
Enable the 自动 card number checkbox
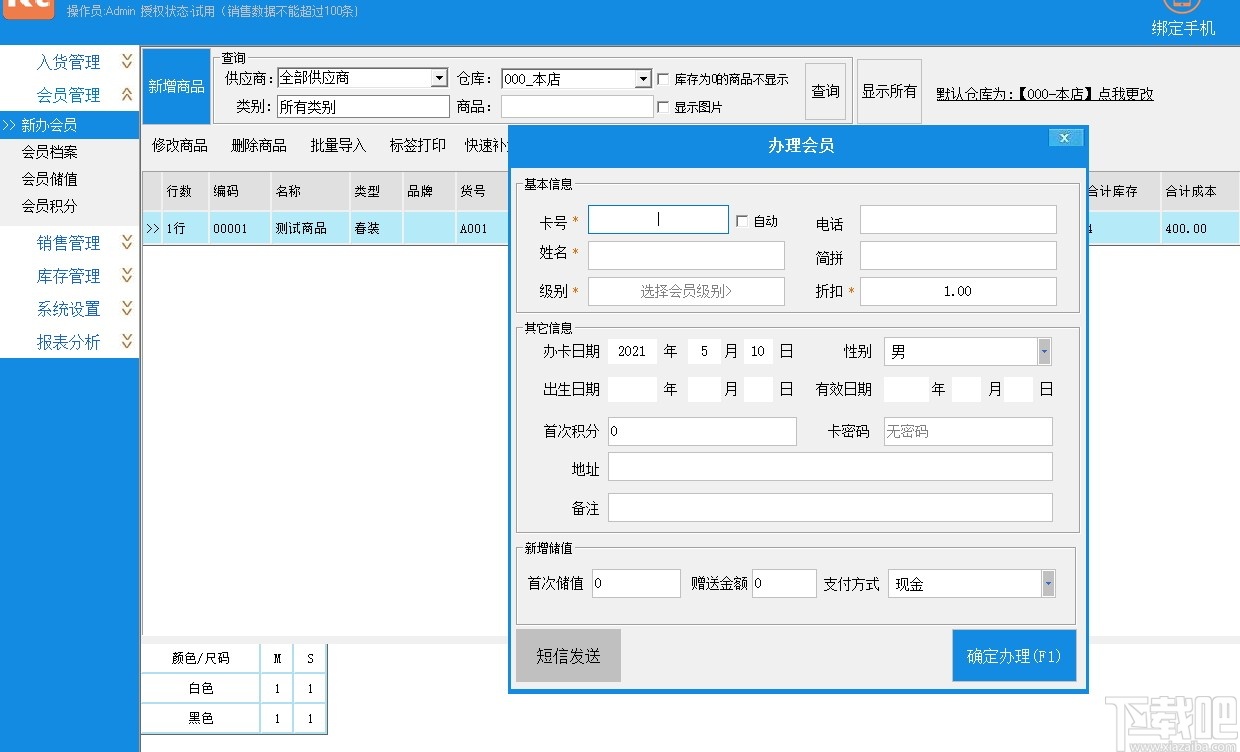click(x=742, y=220)
